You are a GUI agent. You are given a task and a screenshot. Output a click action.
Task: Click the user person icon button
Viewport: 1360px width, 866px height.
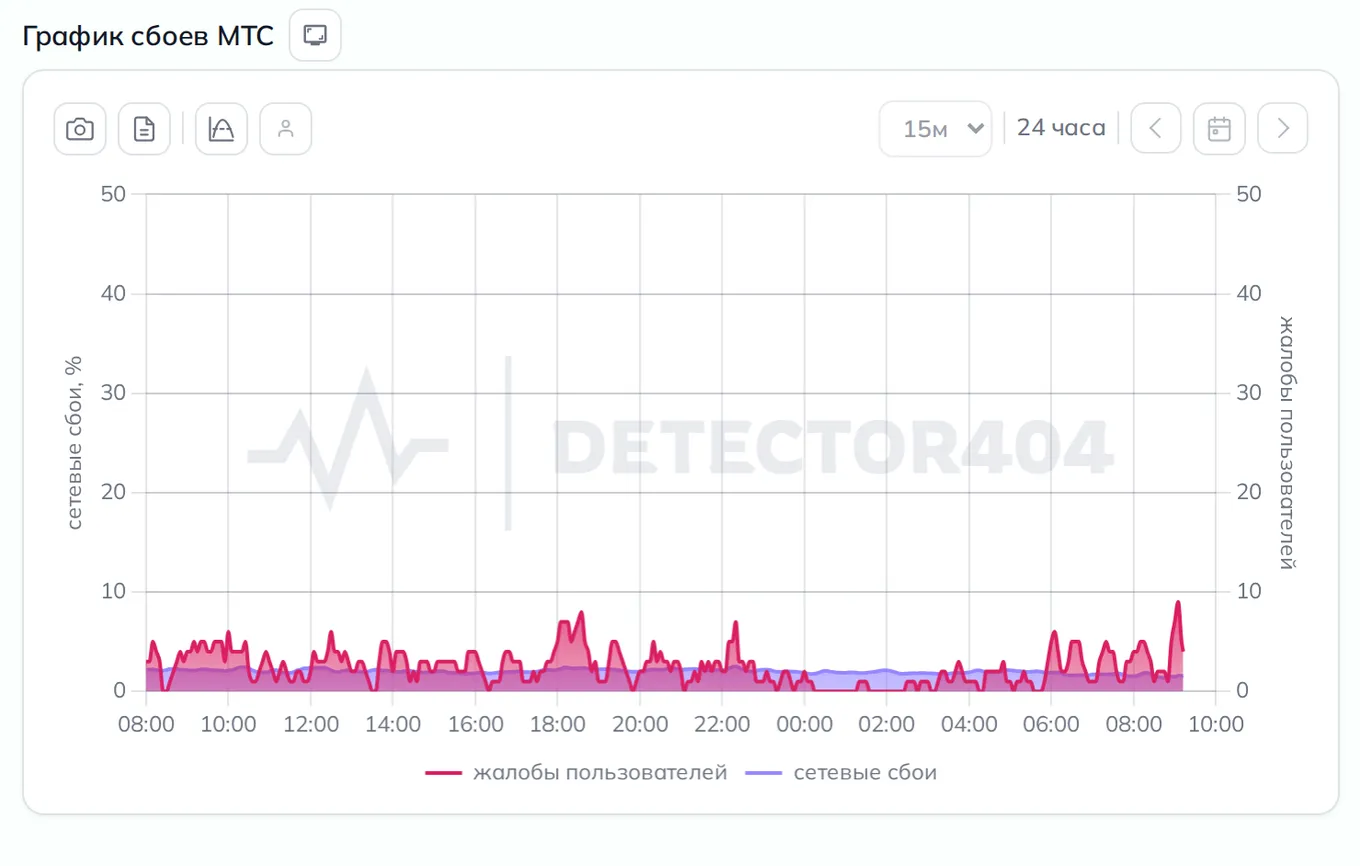[286, 129]
